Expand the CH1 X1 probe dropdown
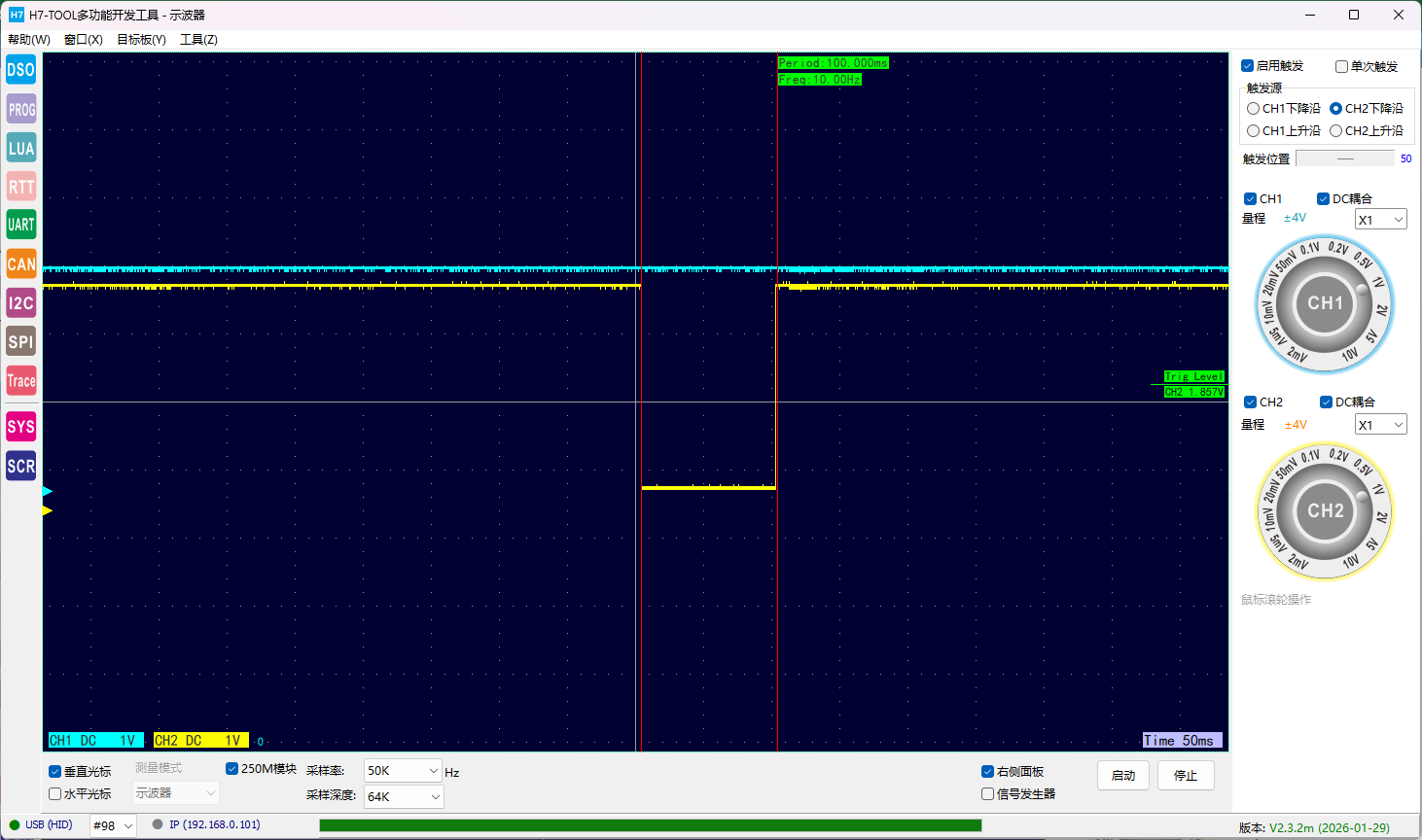This screenshot has width=1422, height=840. click(1380, 220)
